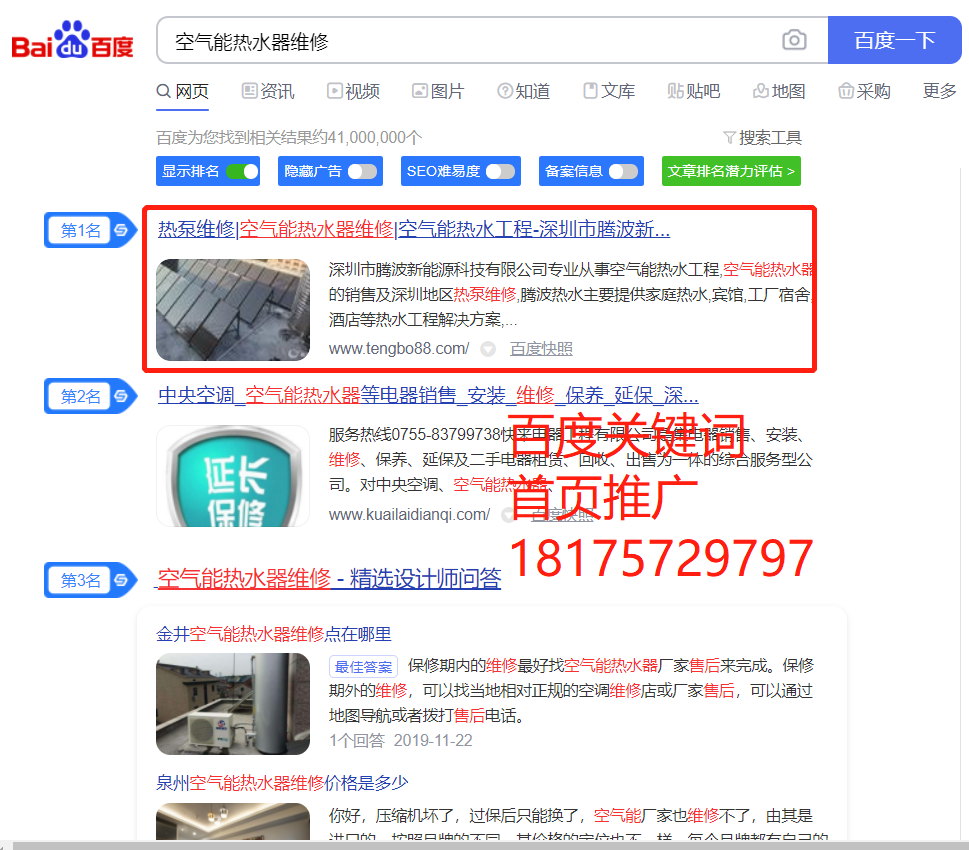Viewport: 969px width, 850px height.
Task: Click the link icon next to 第3名
Action: [121, 580]
